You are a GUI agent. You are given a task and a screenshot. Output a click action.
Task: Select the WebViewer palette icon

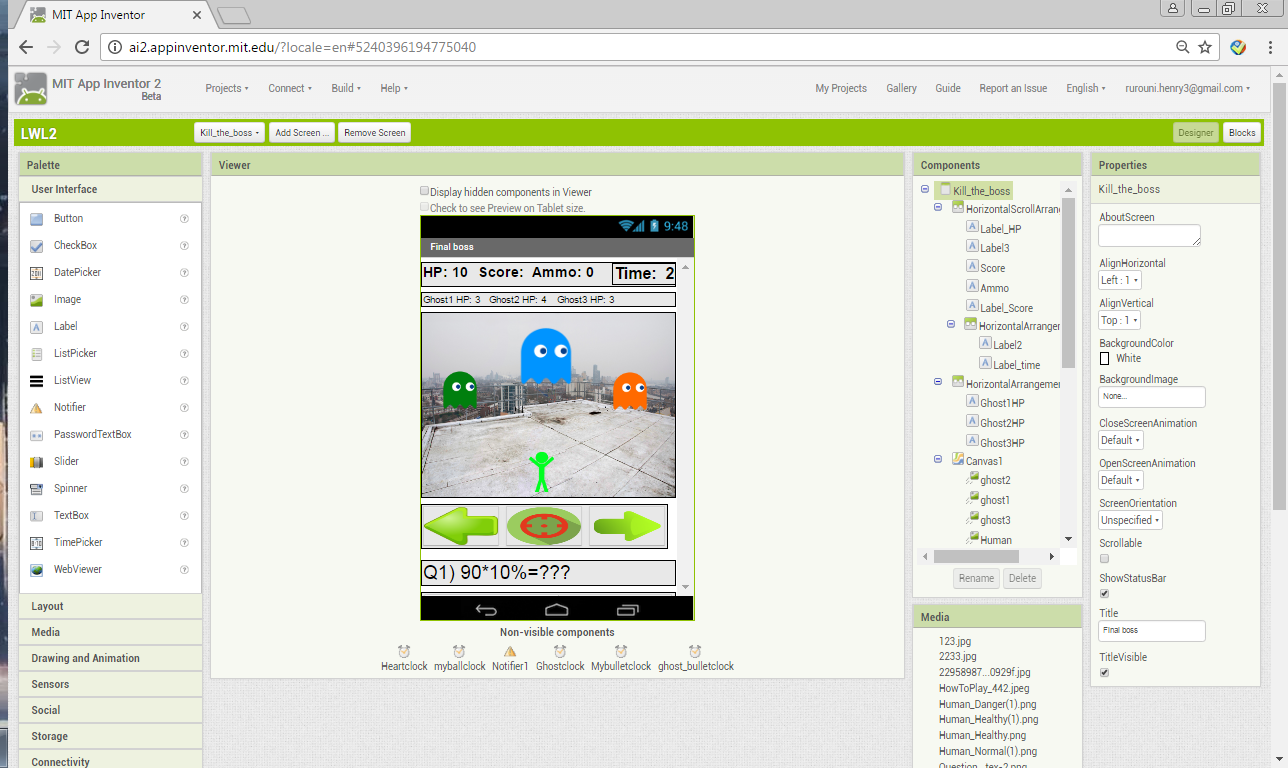tap(37, 570)
